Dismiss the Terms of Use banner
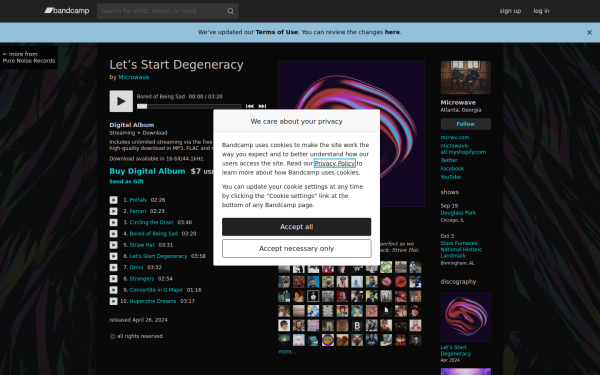600x375 pixels. [589, 33]
